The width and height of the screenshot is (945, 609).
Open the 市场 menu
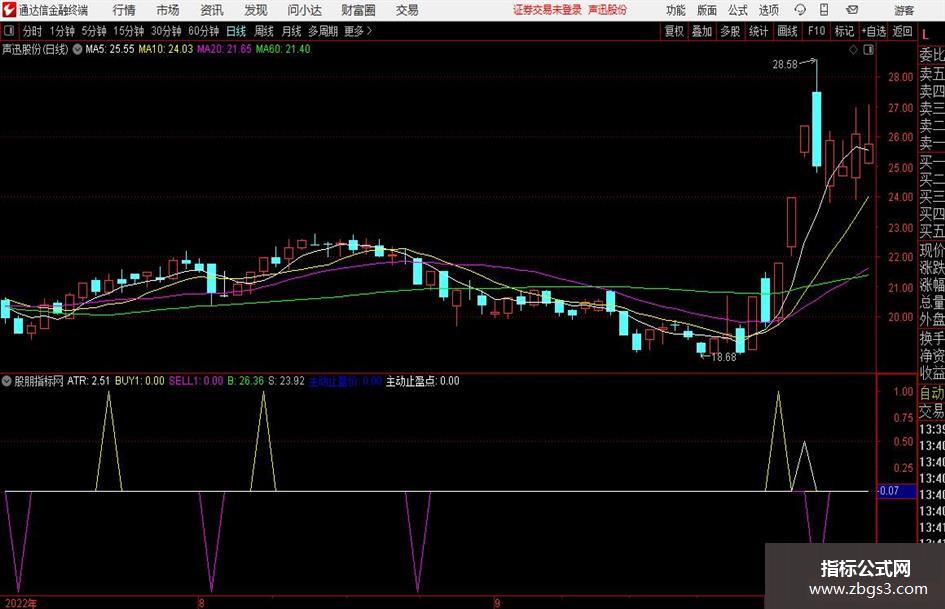point(168,10)
